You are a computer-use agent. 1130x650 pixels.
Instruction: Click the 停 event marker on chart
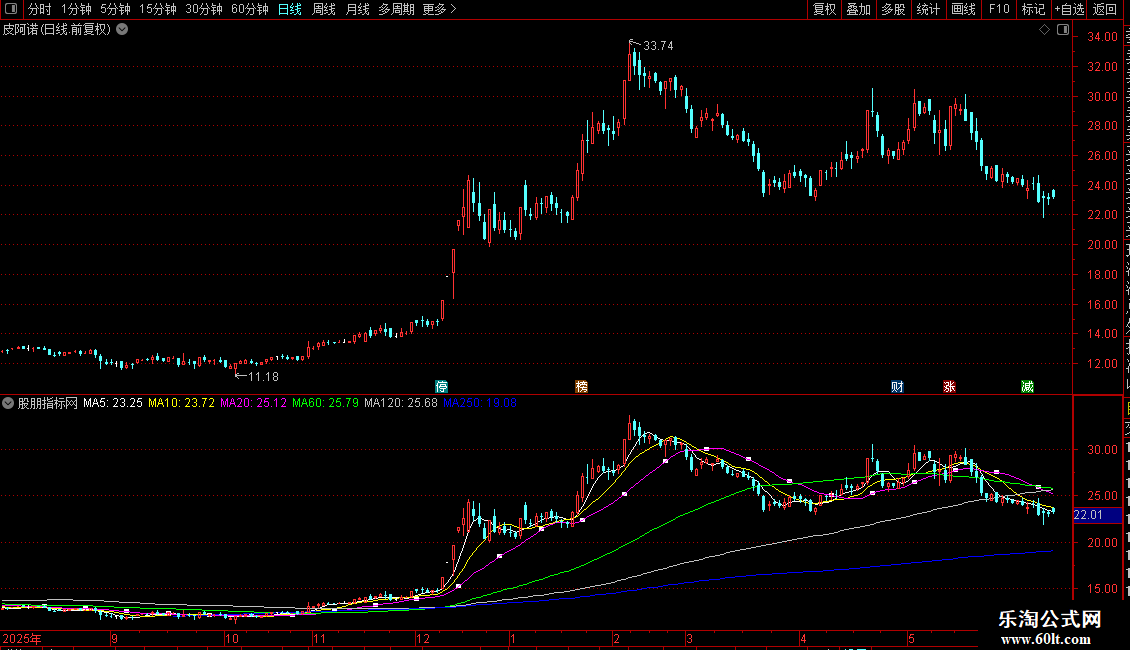pos(442,387)
